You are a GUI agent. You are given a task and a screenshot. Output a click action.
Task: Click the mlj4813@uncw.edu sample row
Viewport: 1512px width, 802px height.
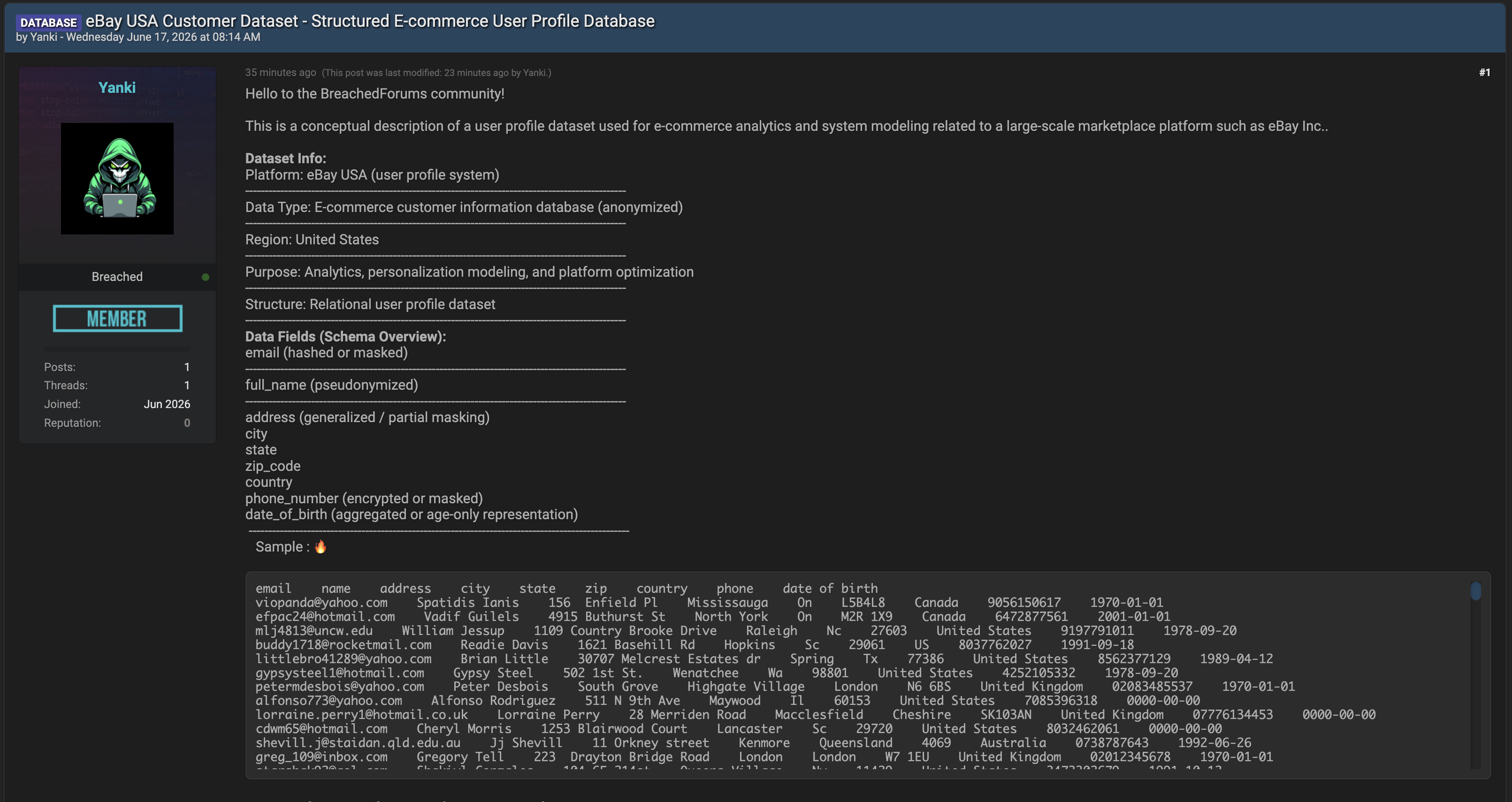[745, 631]
